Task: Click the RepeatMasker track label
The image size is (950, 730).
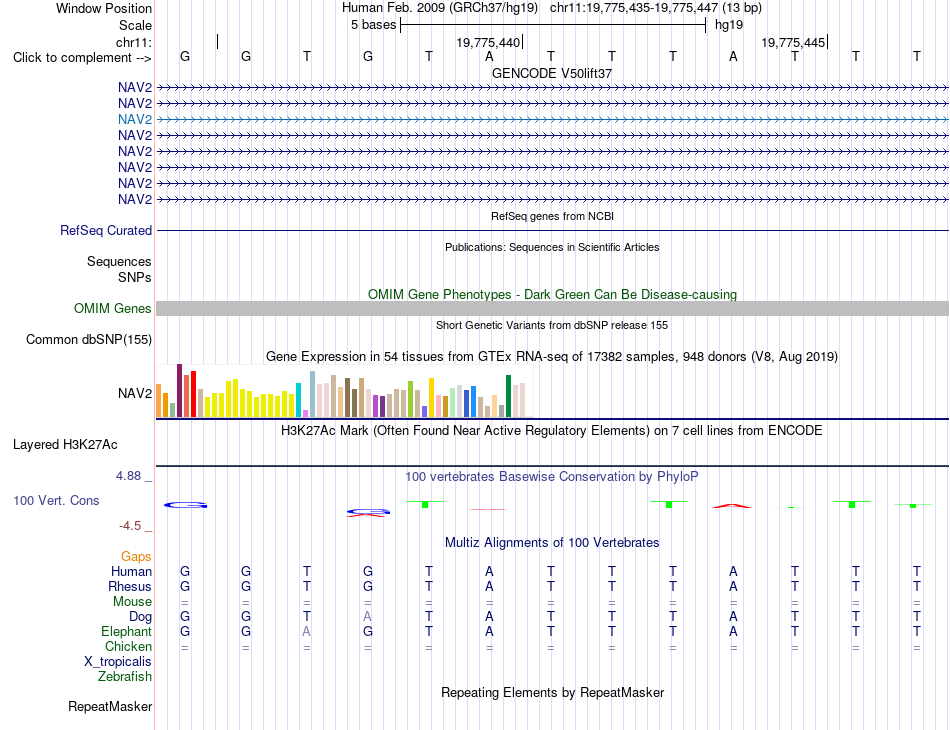Action: coord(110,706)
